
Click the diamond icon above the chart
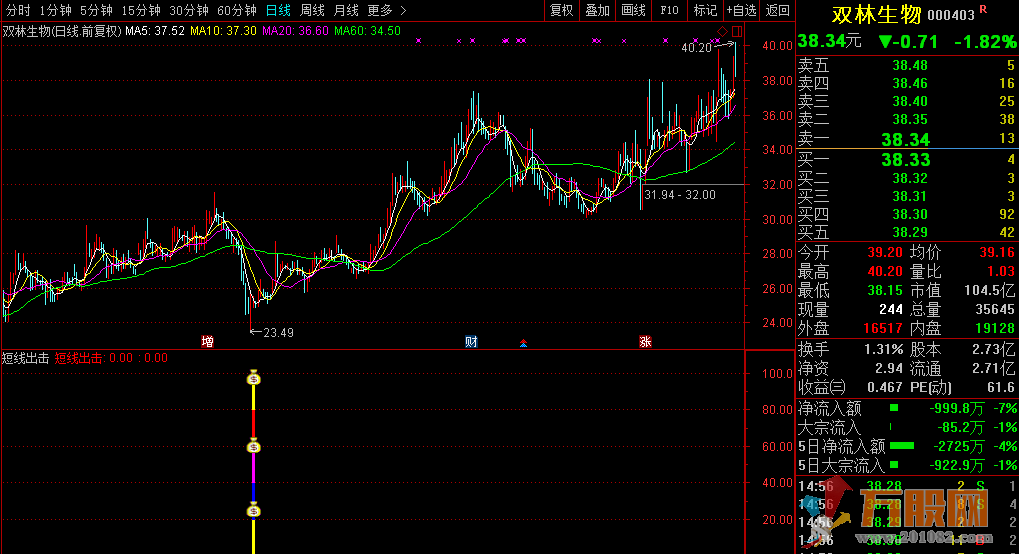pos(722,31)
